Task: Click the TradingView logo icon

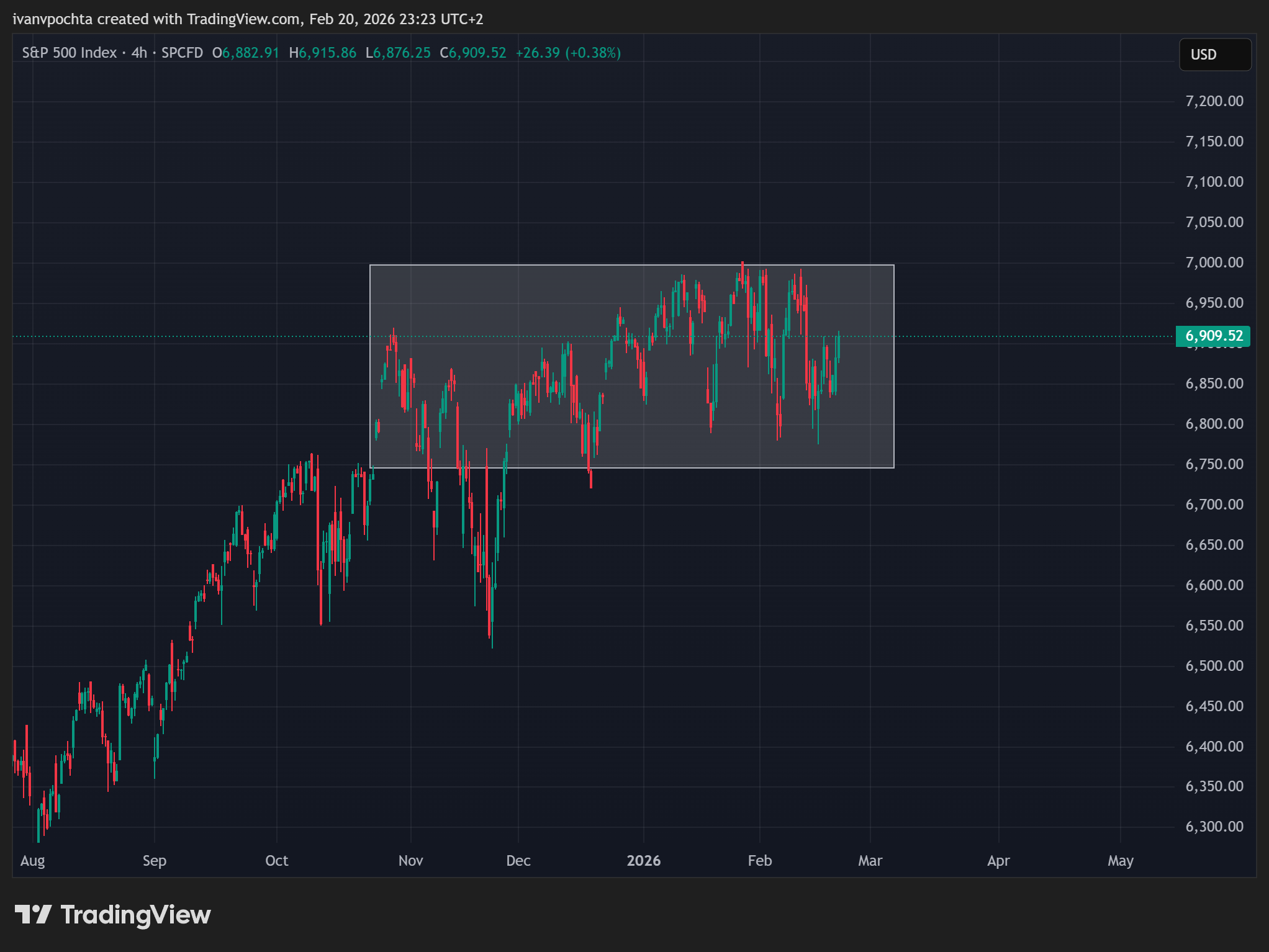Action: coord(33,914)
